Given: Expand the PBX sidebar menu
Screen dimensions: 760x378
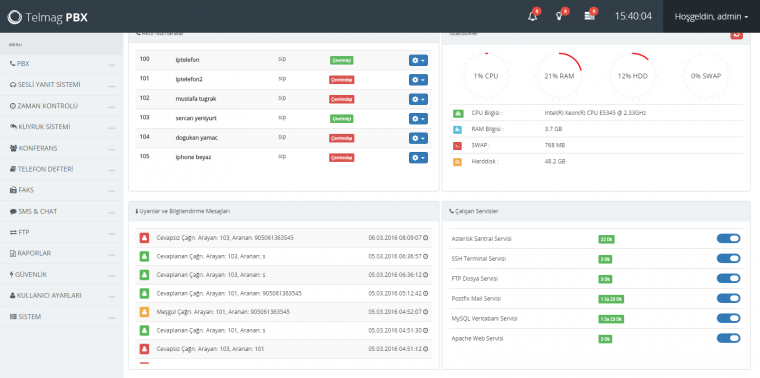Looking at the screenshot, I should tap(62, 64).
